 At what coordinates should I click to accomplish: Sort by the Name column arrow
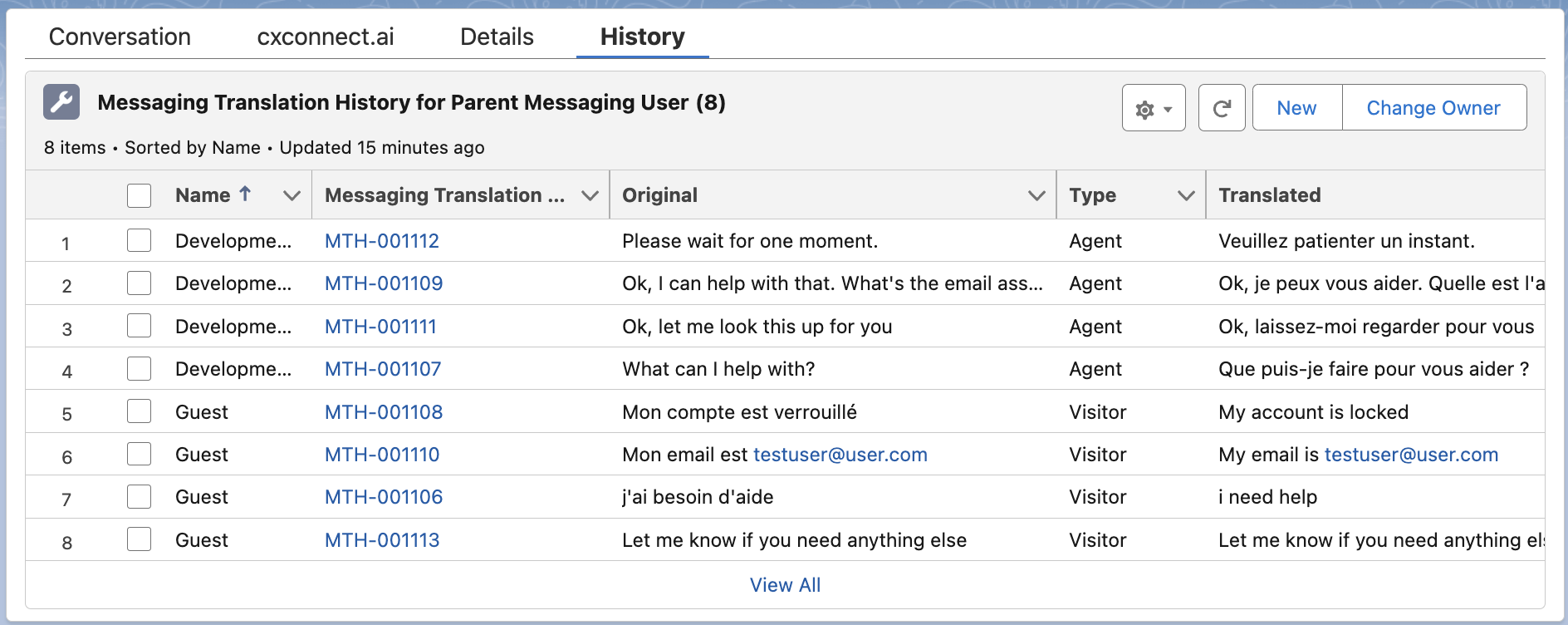[x=245, y=194]
